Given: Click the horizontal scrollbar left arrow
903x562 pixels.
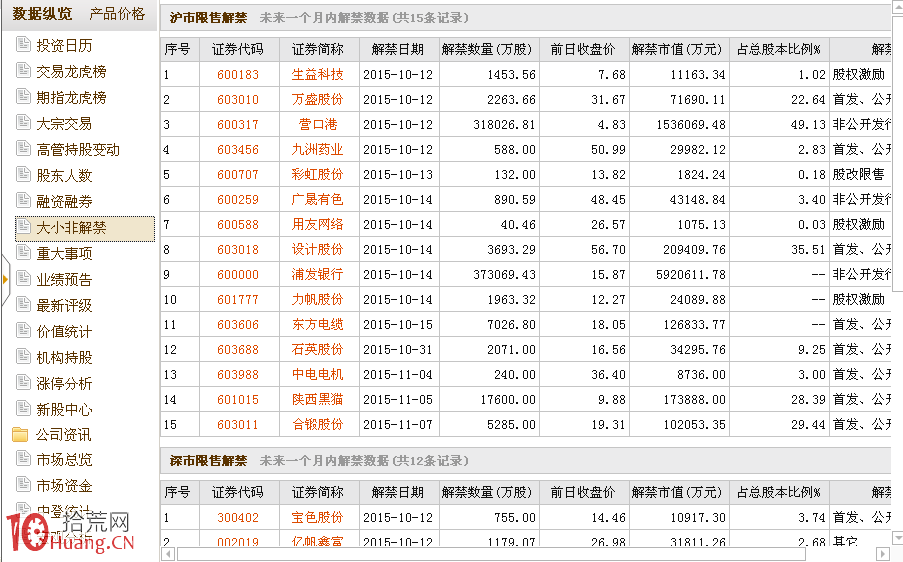Looking at the screenshot, I should (x=168, y=554).
